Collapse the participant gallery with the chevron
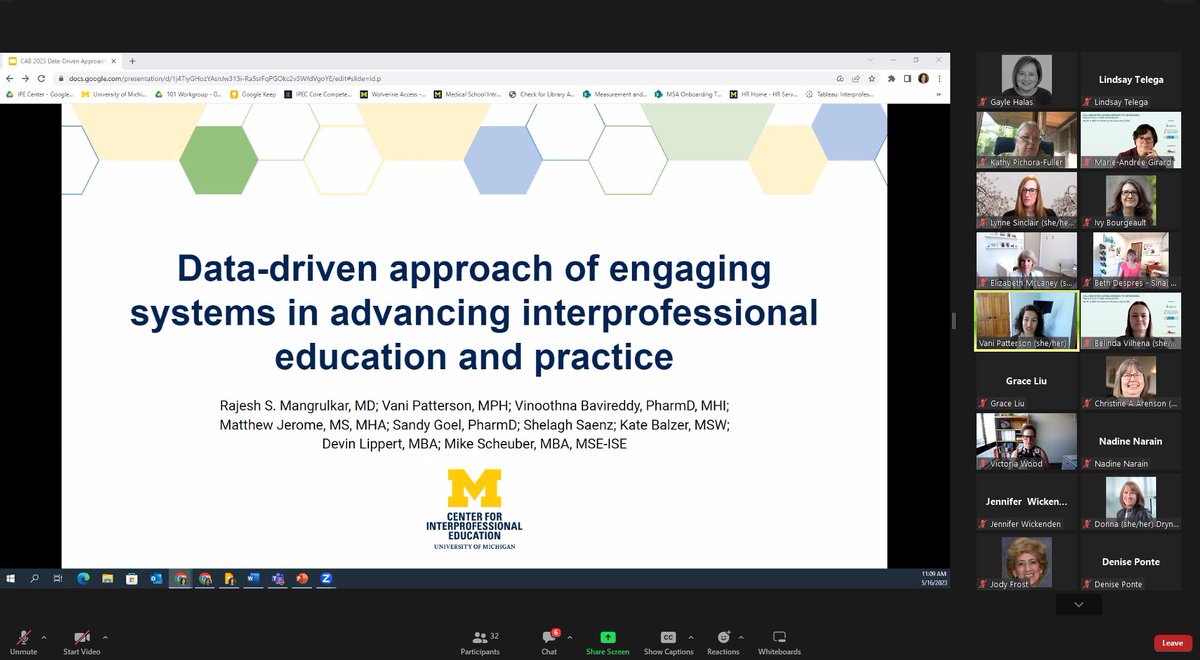Screen dimensions: 1200x660 [x=1078, y=604]
